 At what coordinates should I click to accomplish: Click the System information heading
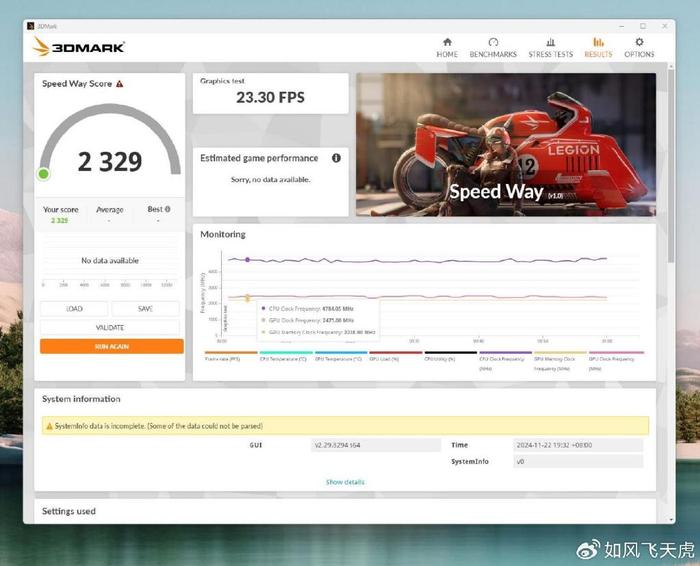81,399
